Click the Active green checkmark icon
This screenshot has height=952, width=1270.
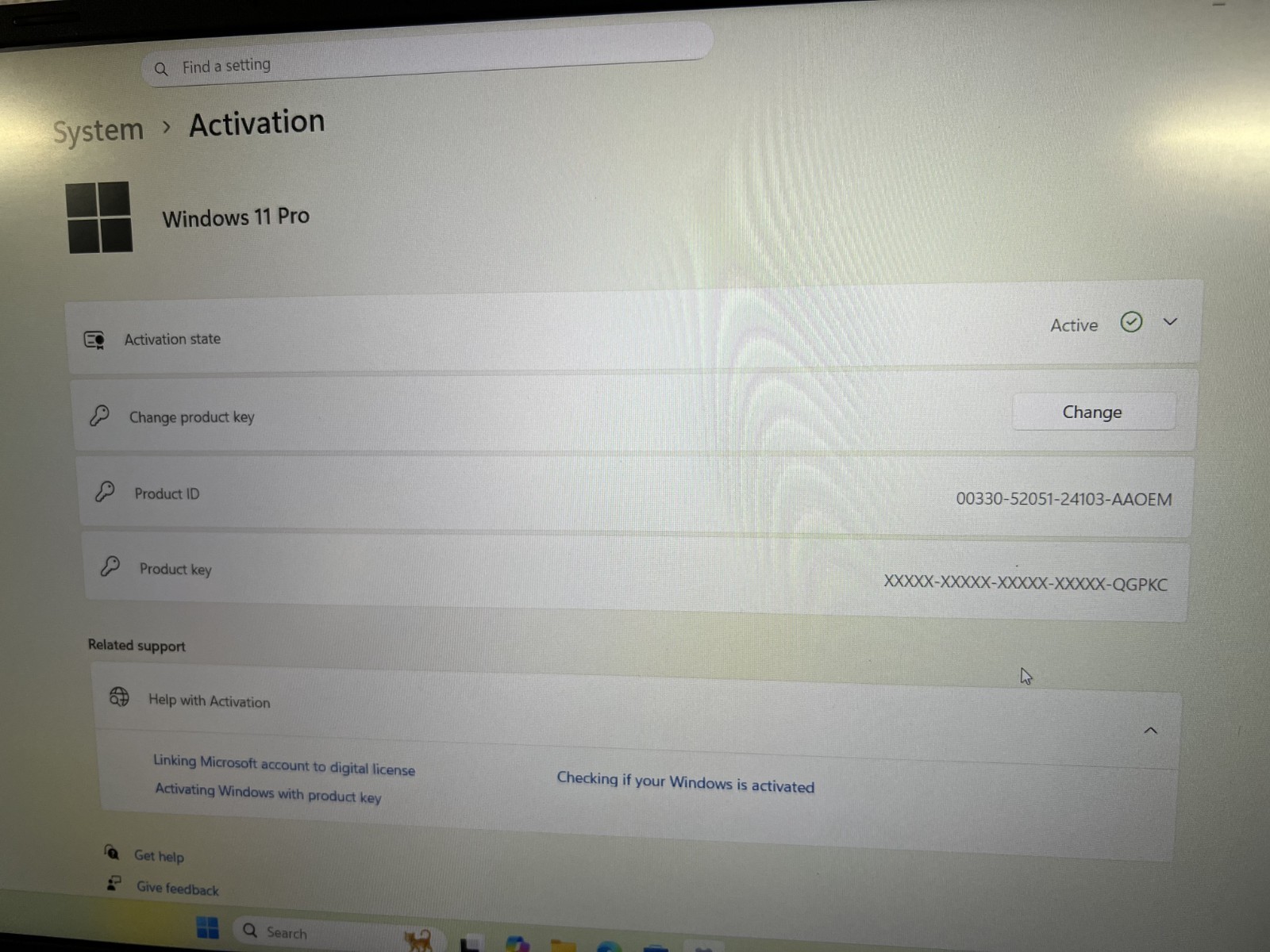tap(1131, 322)
